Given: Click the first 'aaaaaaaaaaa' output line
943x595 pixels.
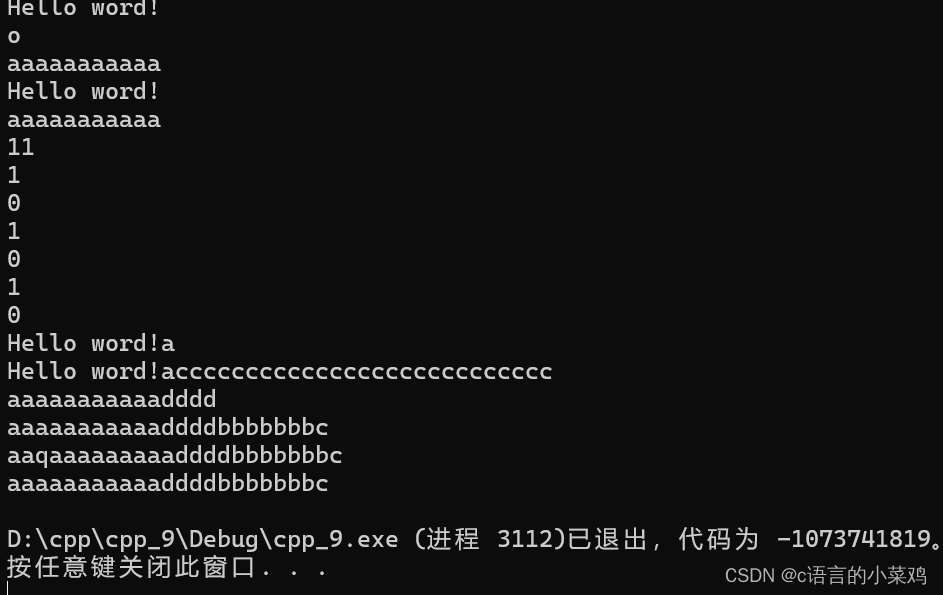Looking at the screenshot, I should 84,64.
